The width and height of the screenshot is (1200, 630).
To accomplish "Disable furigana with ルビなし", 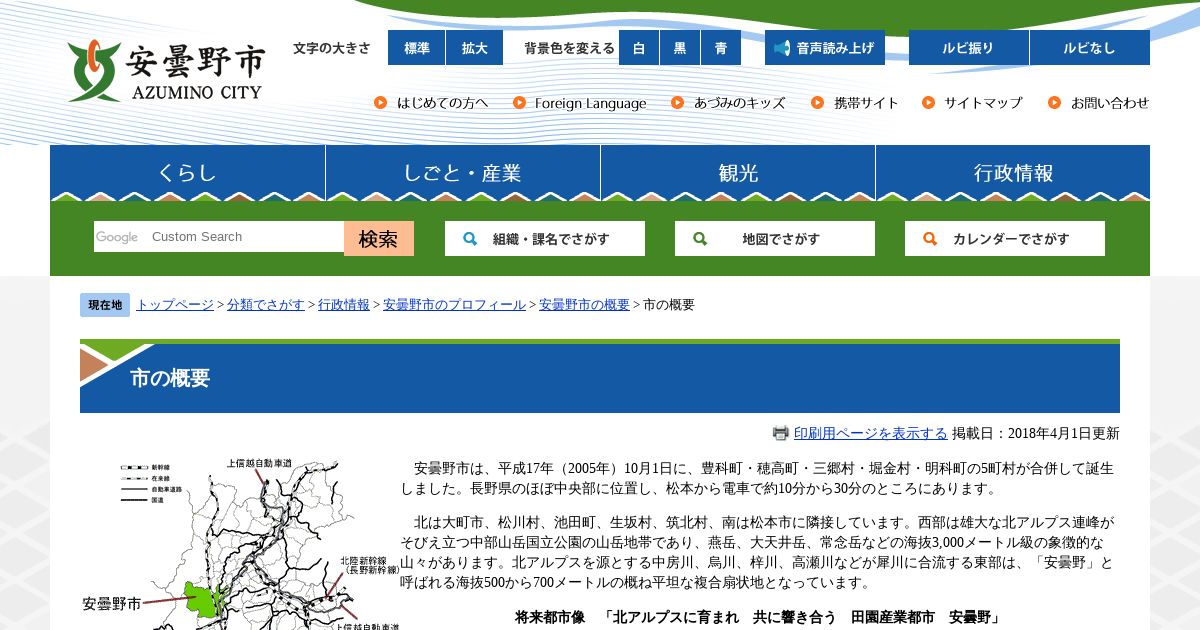I will point(1090,48).
